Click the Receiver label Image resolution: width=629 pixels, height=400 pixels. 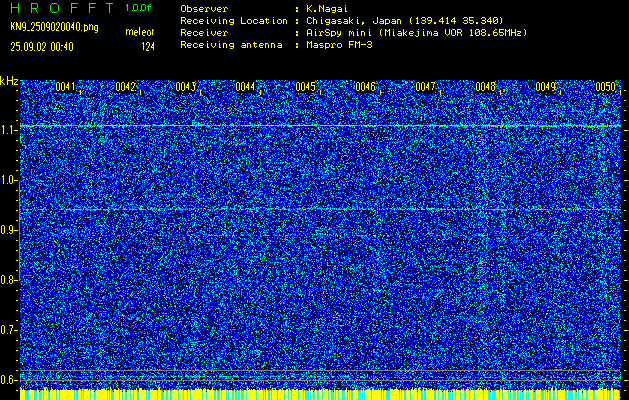pyautogui.click(x=204, y=33)
